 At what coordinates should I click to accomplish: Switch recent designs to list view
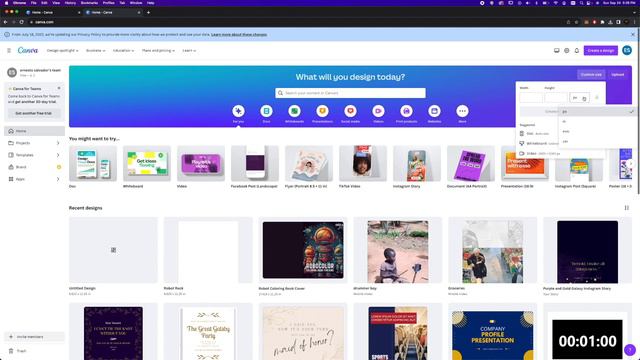coord(627,208)
